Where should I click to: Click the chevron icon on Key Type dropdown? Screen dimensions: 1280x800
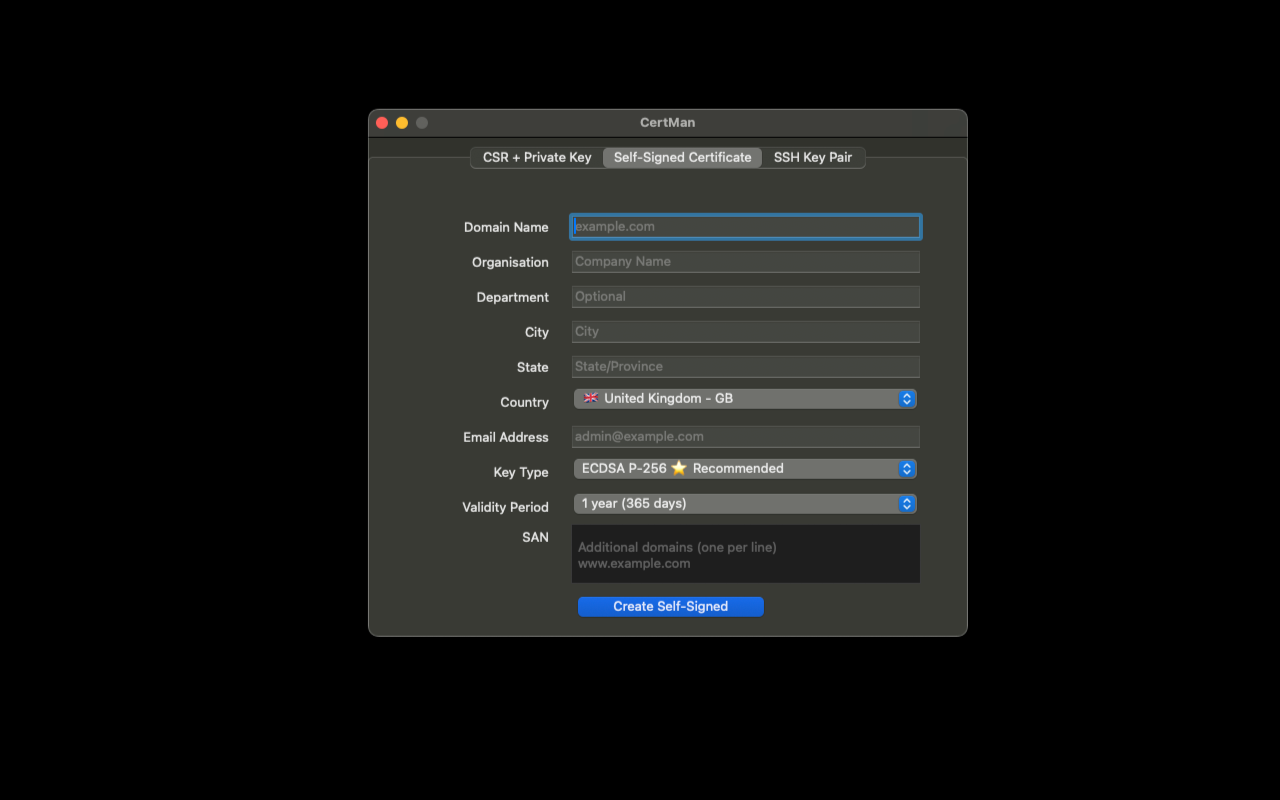click(x=907, y=468)
